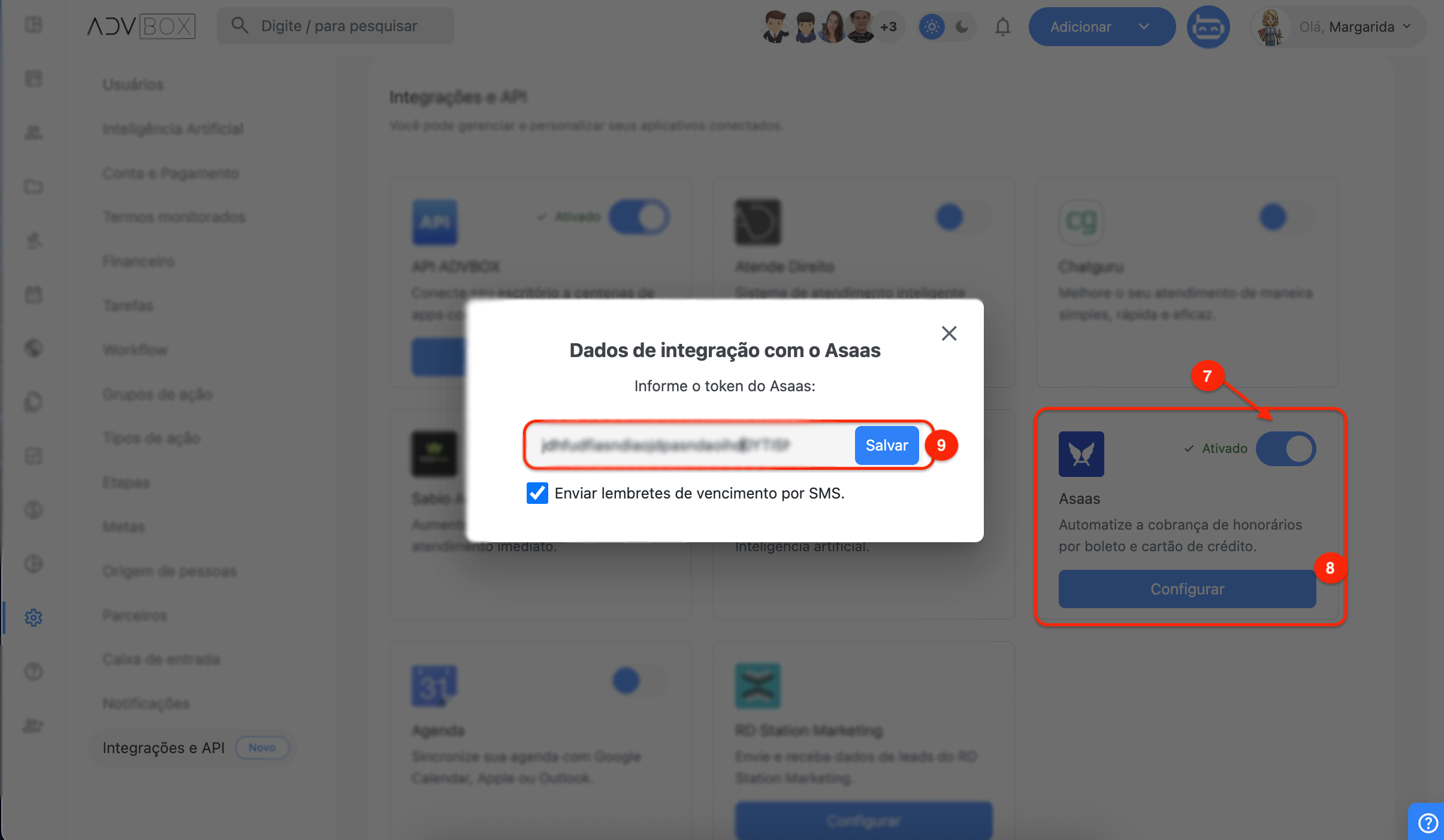Open the people icon in sidebar
The width and height of the screenshot is (1444, 840).
click(34, 132)
